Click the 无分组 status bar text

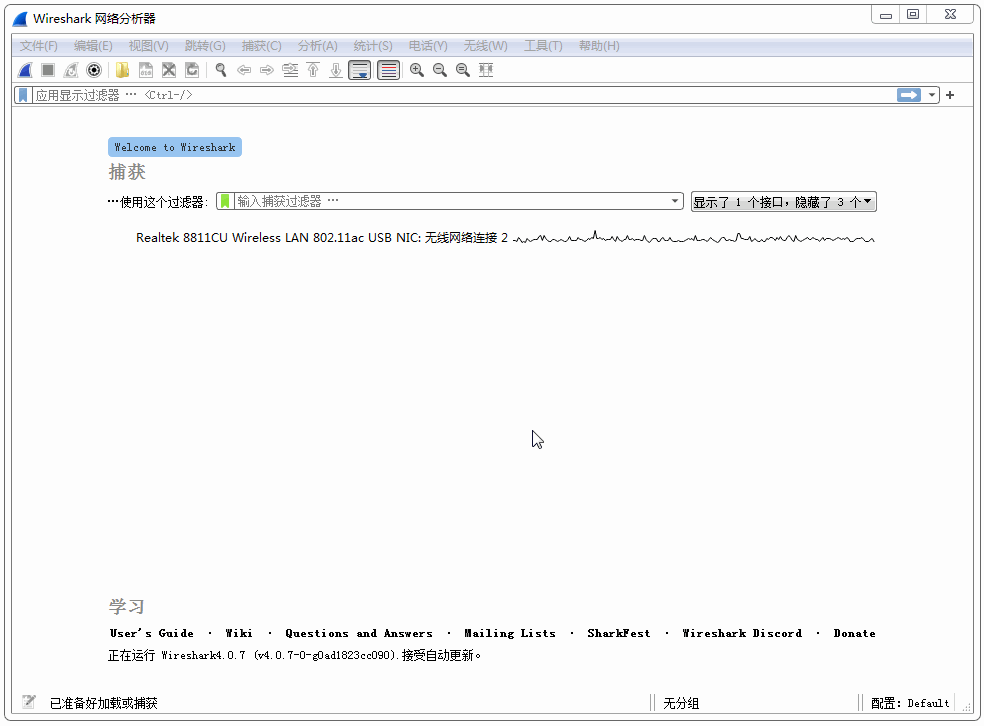(681, 703)
